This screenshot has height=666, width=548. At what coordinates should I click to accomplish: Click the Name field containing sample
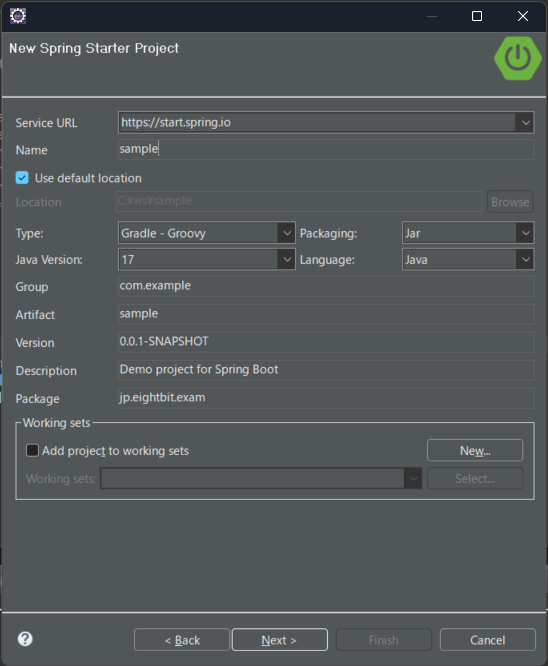coord(326,150)
